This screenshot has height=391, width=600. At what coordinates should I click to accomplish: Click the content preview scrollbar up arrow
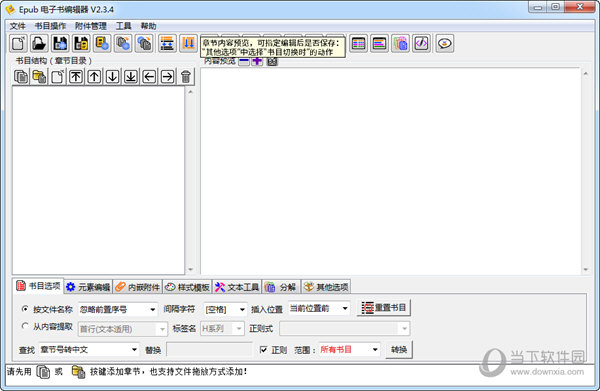click(586, 73)
